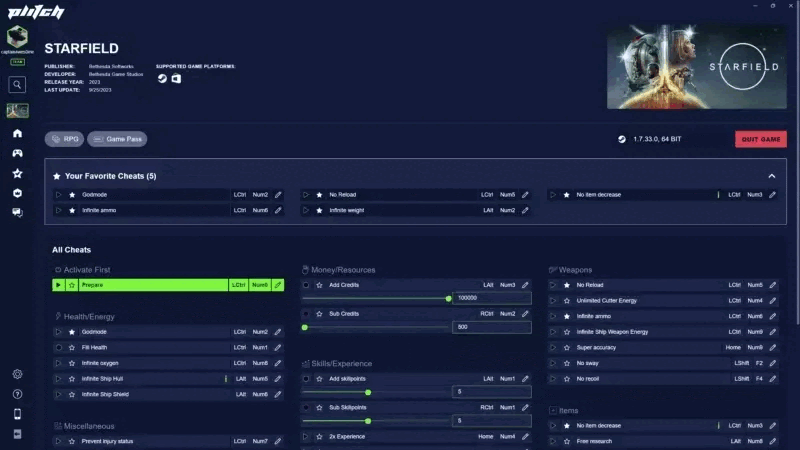Viewport: 800px width, 450px height.
Task: Toggle Infinite ammo in favorites
Action: (x=58, y=210)
